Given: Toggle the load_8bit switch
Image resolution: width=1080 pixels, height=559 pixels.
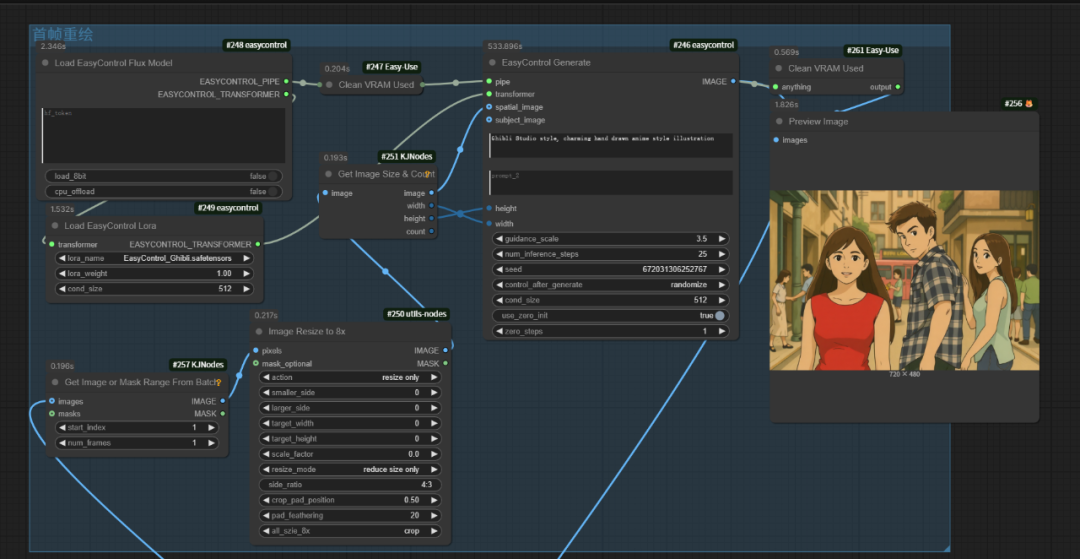Looking at the screenshot, I should [x=273, y=176].
